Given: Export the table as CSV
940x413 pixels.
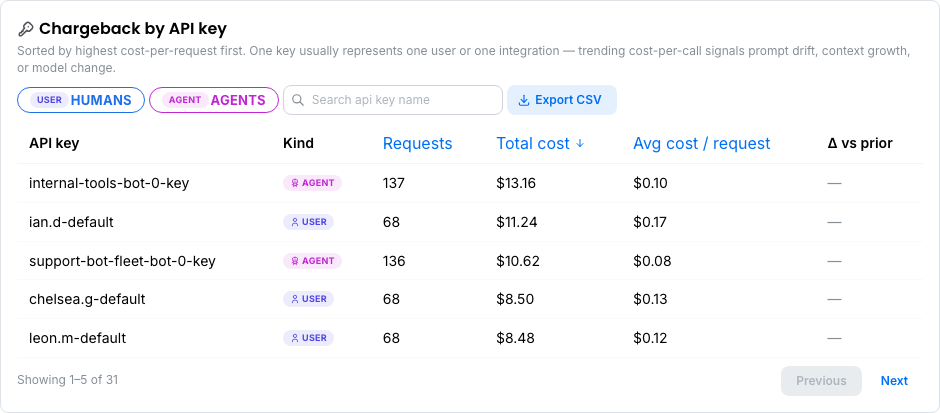Looking at the screenshot, I should point(562,100).
